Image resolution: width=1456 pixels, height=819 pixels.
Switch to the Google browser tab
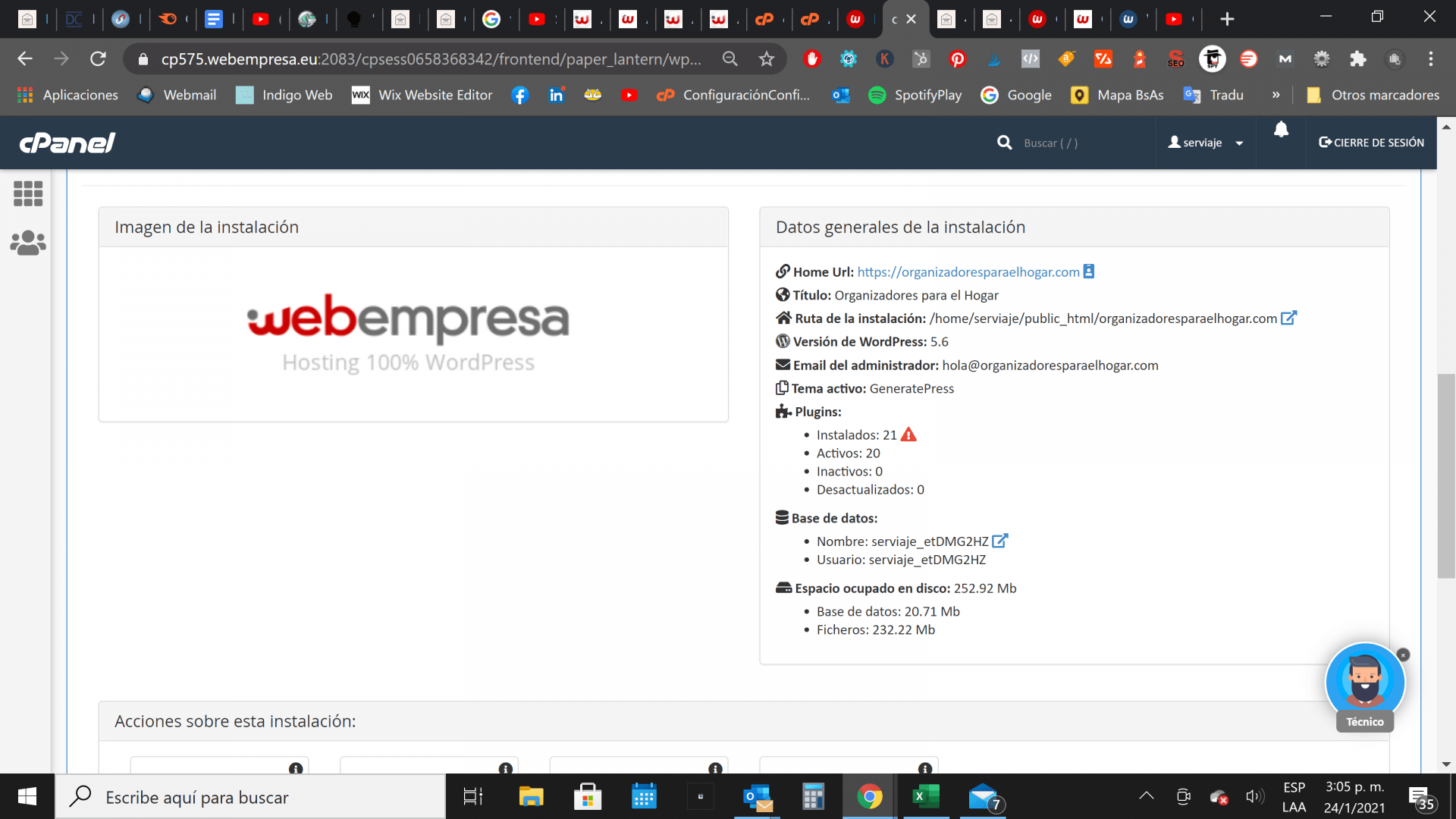[x=491, y=19]
